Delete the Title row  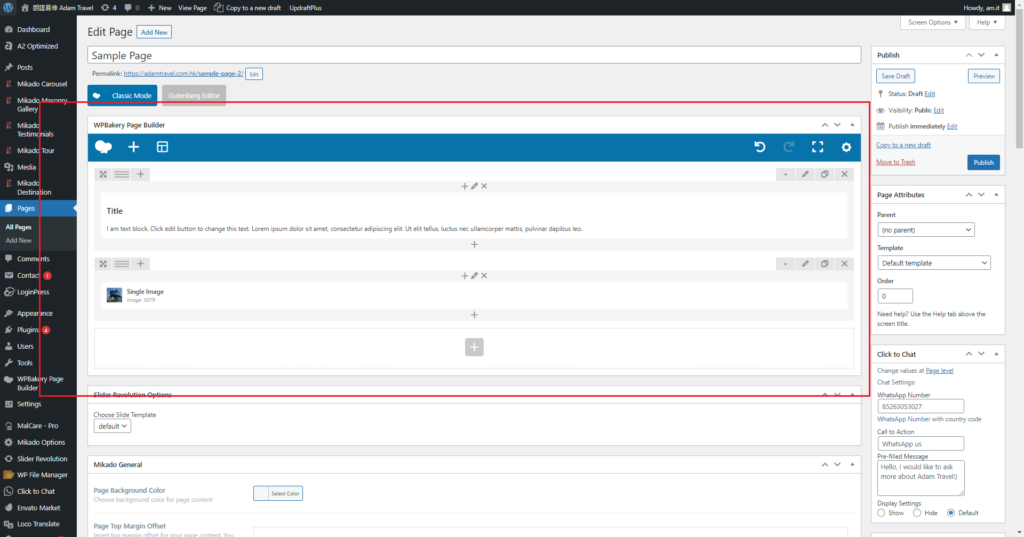pos(844,174)
